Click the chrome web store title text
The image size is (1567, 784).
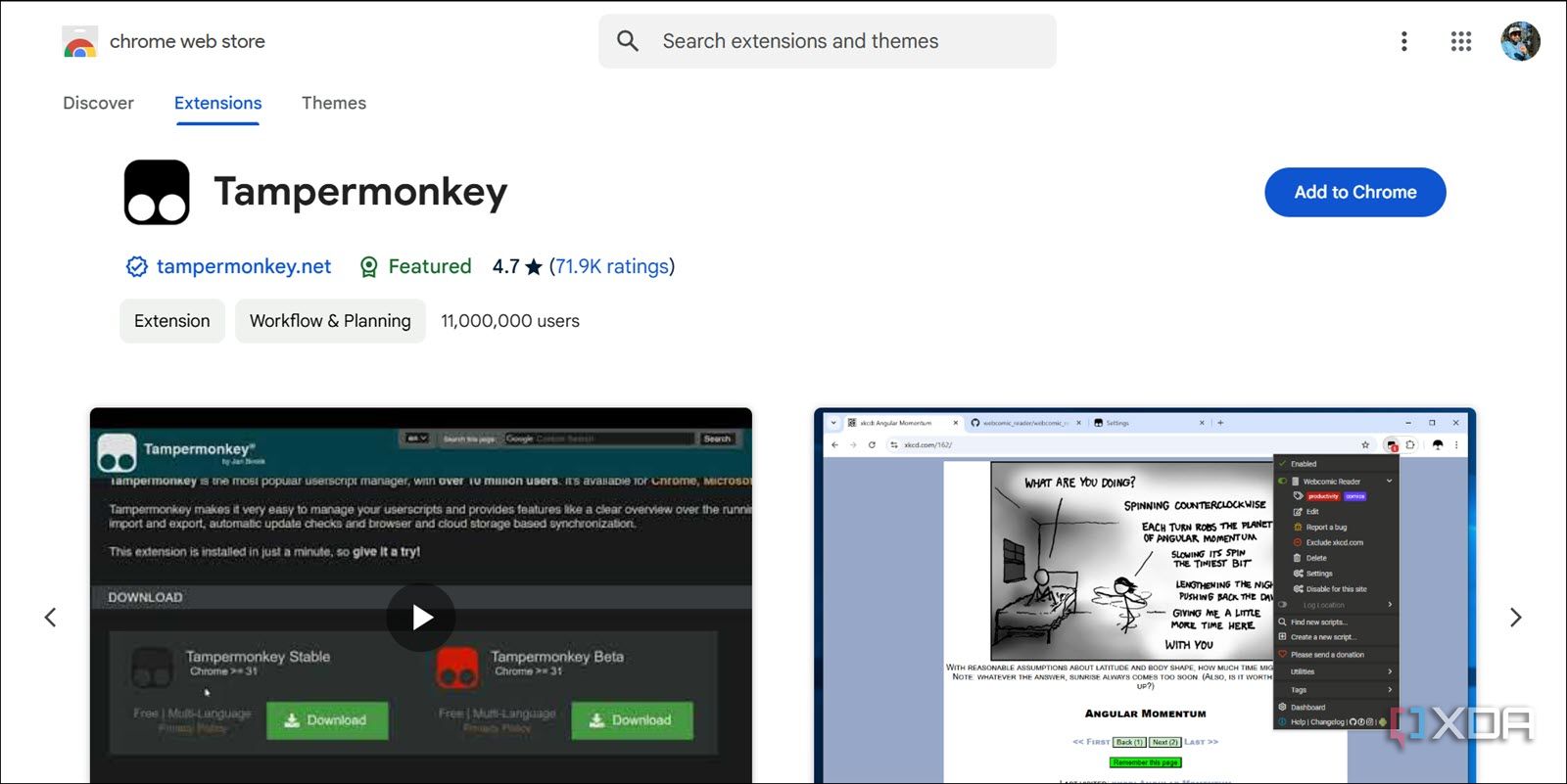(x=187, y=41)
